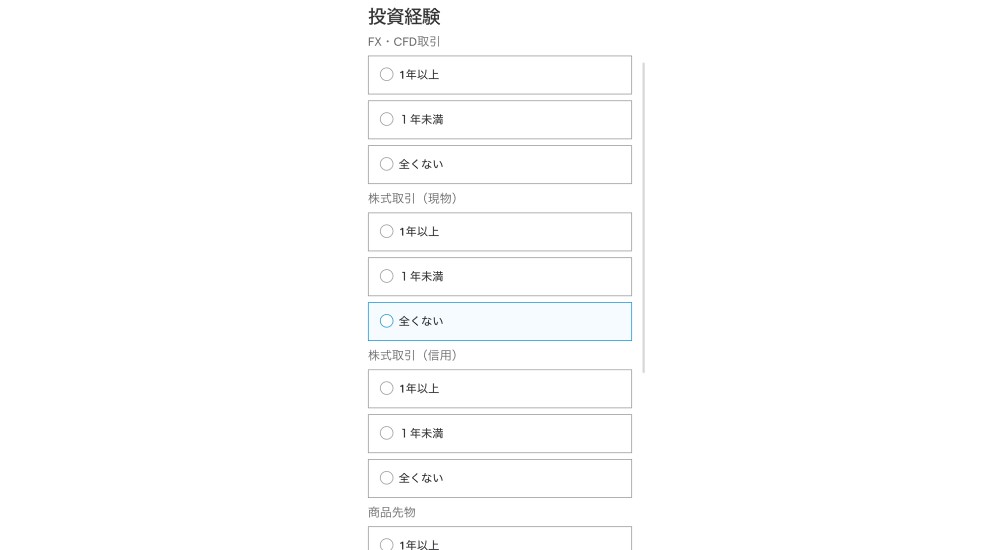Click the radio circle beside 株式取引（現物） １年未満

[x=387, y=277]
